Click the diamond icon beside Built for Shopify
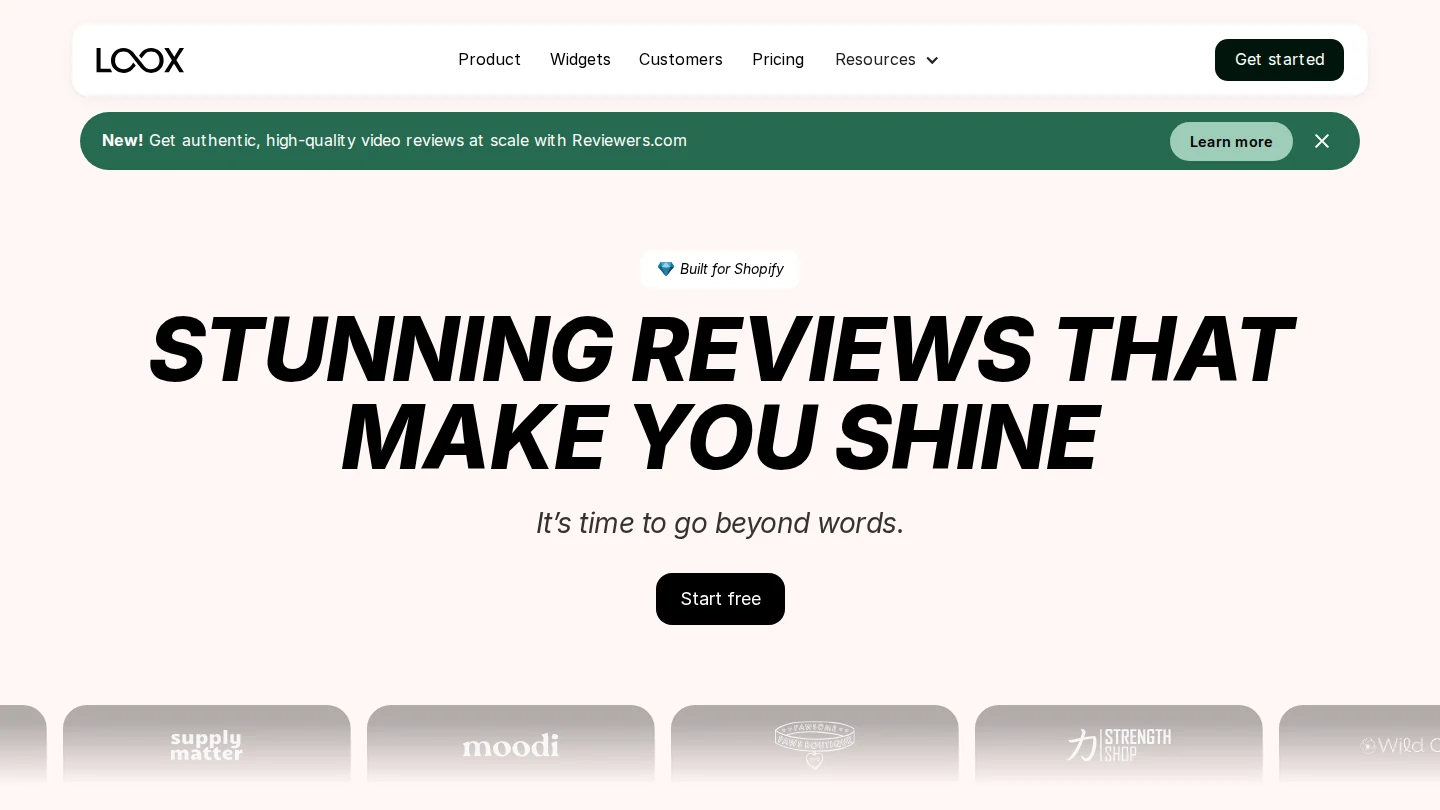Image resolution: width=1440 pixels, height=810 pixels. tap(666, 269)
